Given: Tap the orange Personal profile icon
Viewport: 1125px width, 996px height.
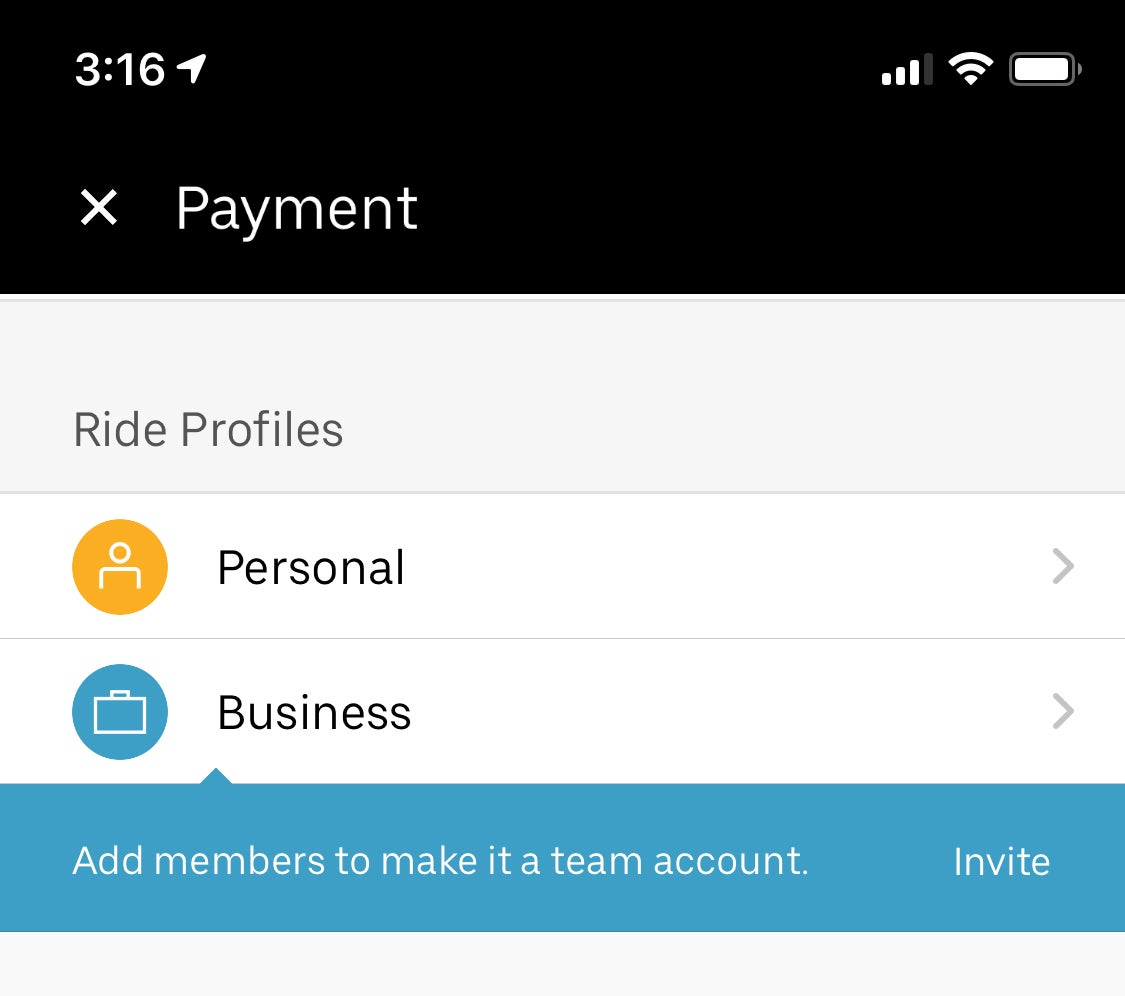Looking at the screenshot, I should pos(120,567).
